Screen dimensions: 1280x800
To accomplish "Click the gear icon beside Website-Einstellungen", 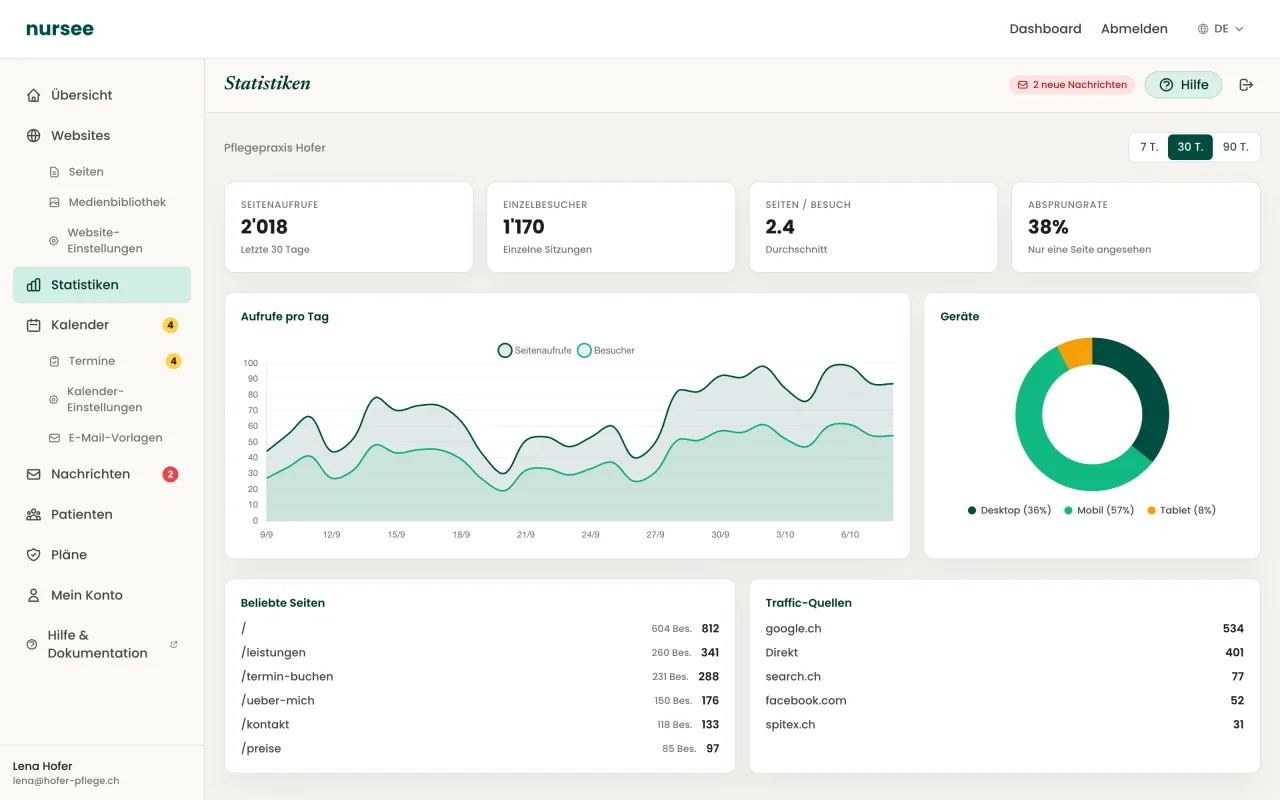I will tap(54, 241).
